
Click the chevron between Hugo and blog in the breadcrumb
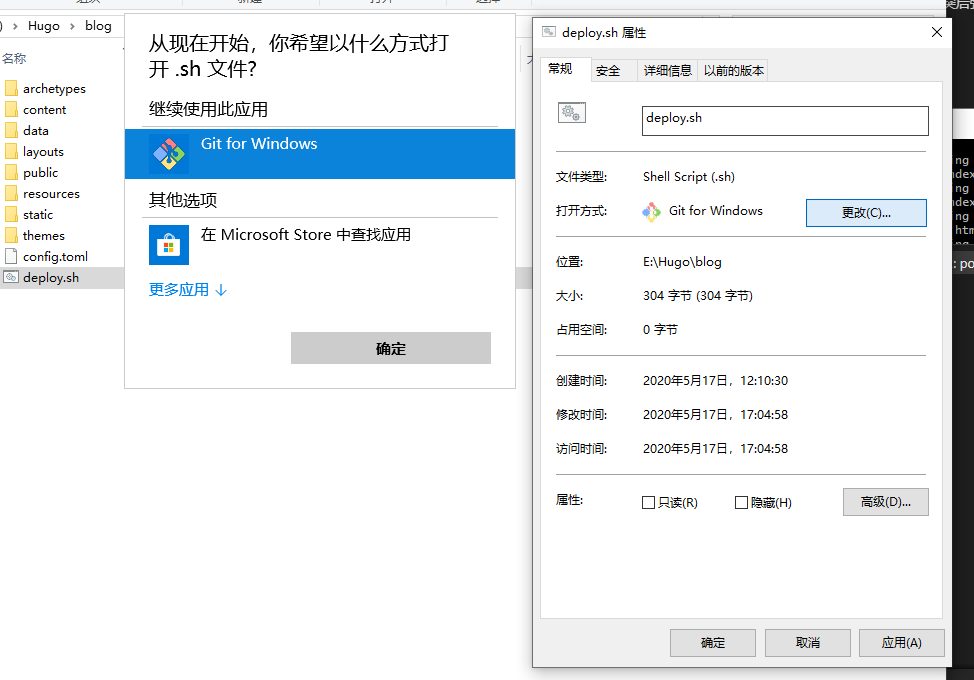point(72,26)
